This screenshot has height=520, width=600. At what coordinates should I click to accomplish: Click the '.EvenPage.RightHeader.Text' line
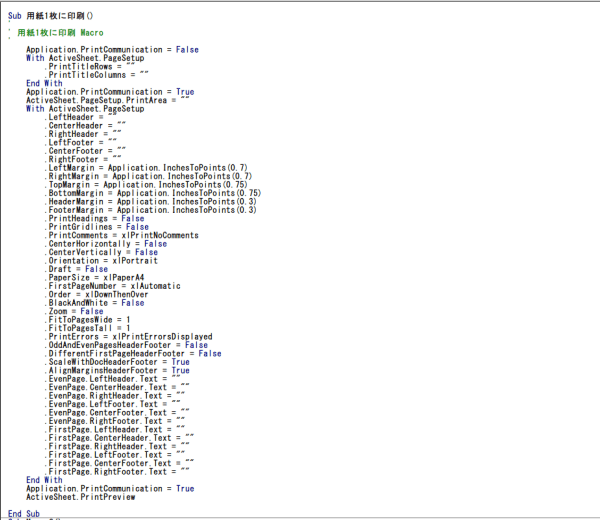[x=115, y=395]
